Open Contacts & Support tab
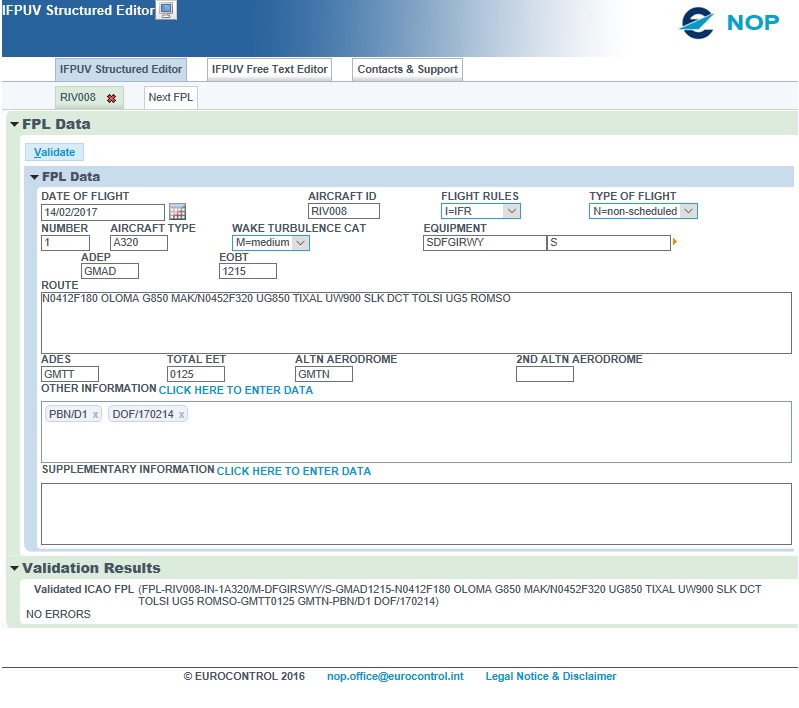Image resolution: width=799 pixels, height=708 pixels. [408, 69]
